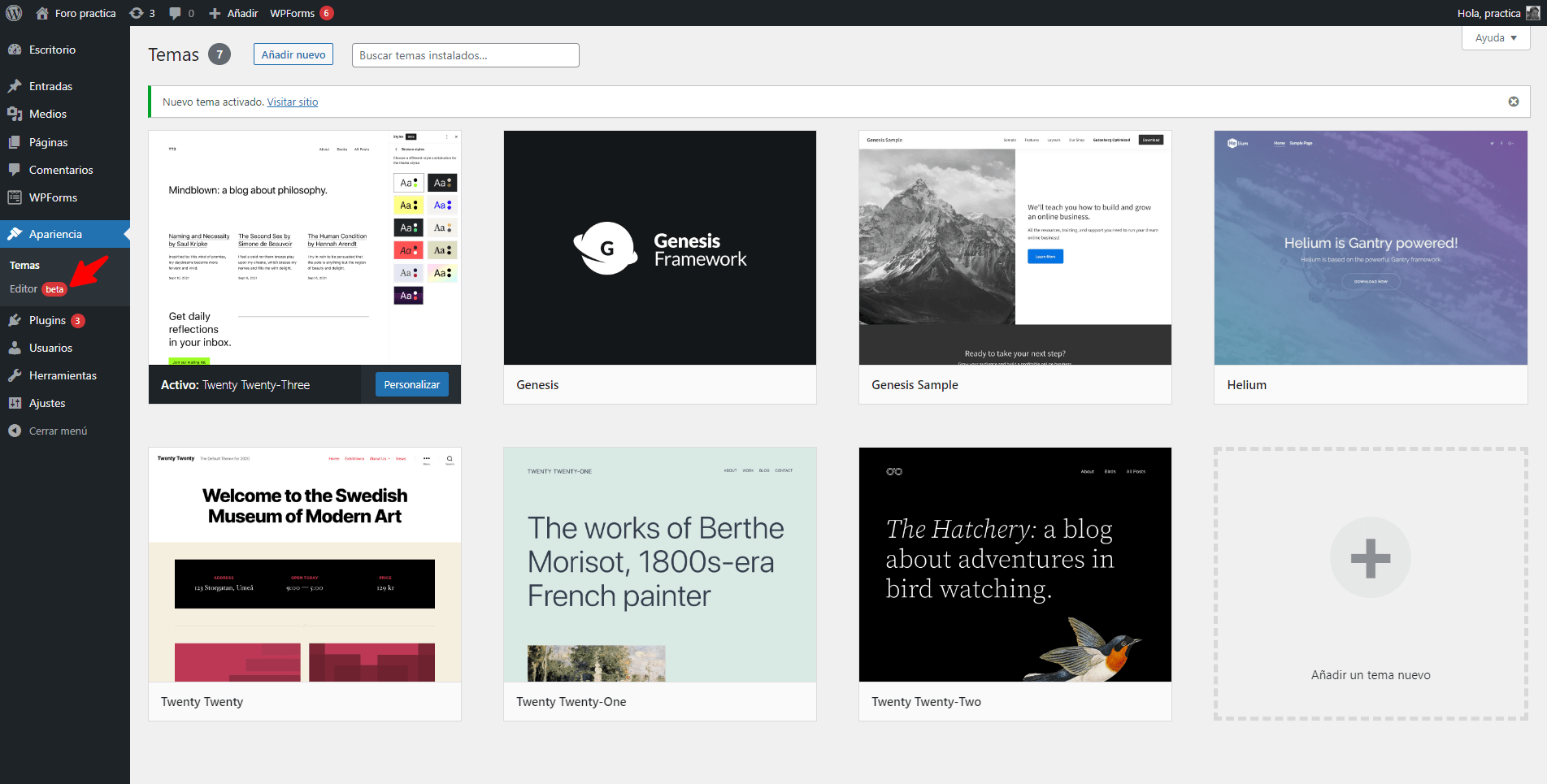The width and height of the screenshot is (1547, 784).
Task: Click the Genesis theme name
Action: click(x=537, y=385)
